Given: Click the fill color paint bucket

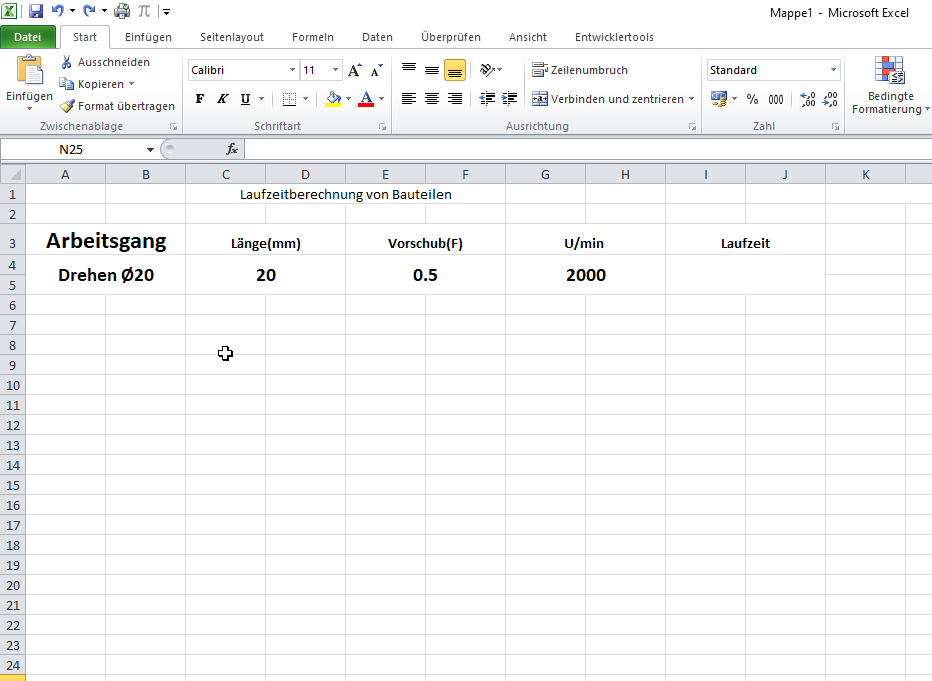Looking at the screenshot, I should (x=333, y=99).
